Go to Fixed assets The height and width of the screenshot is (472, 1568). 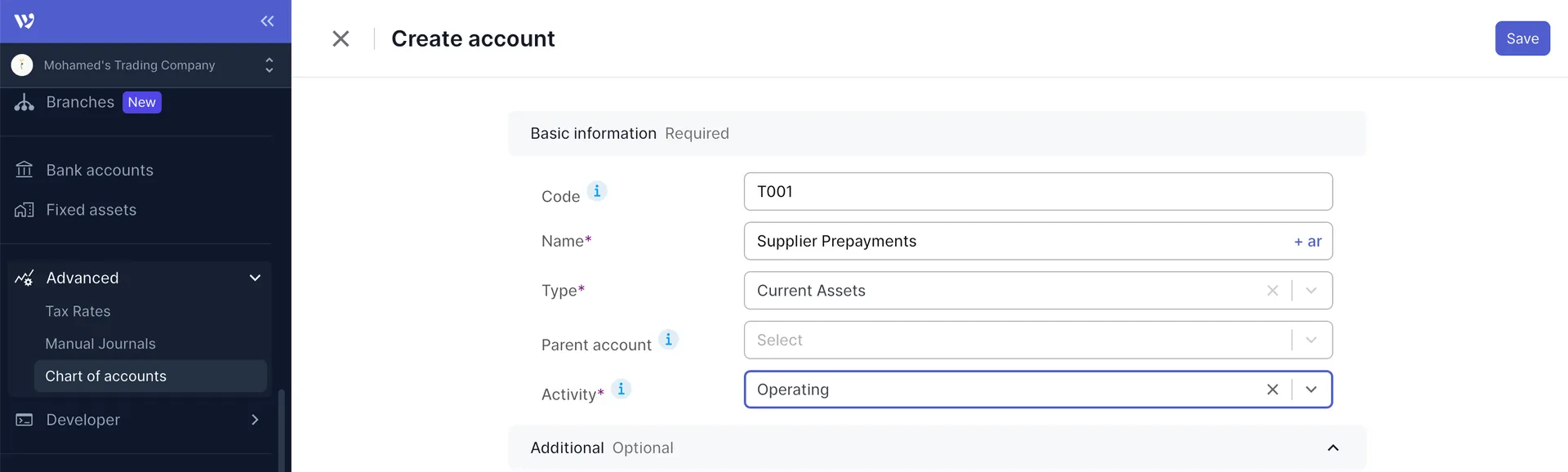click(x=91, y=210)
